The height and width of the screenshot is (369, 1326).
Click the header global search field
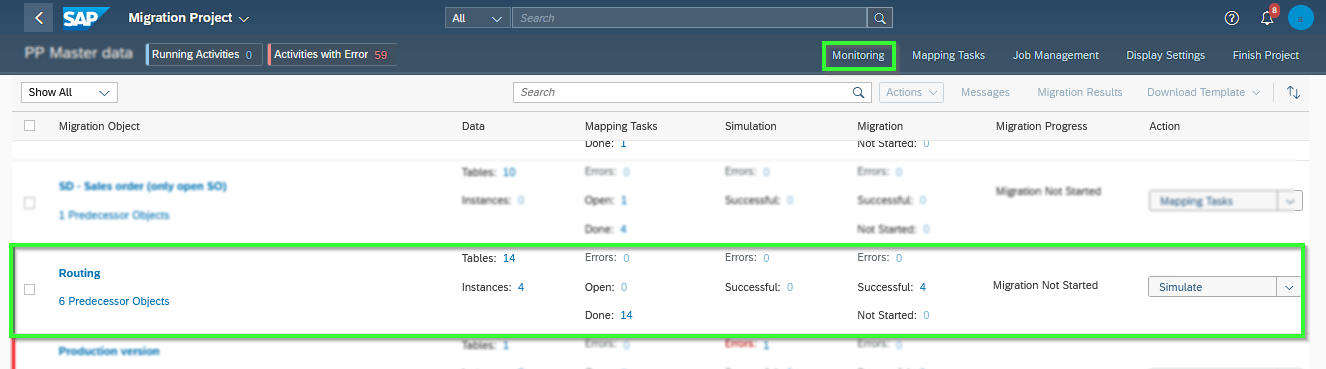click(x=689, y=18)
